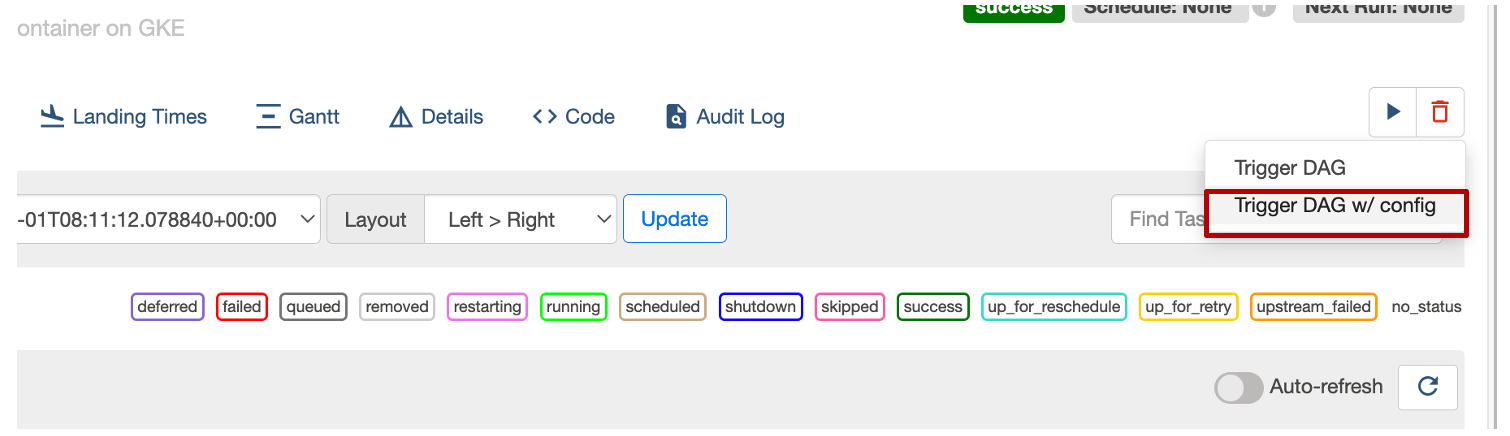Screen dimensions: 1510x436
Task: Open the Gantt chart tab
Action: [297, 117]
